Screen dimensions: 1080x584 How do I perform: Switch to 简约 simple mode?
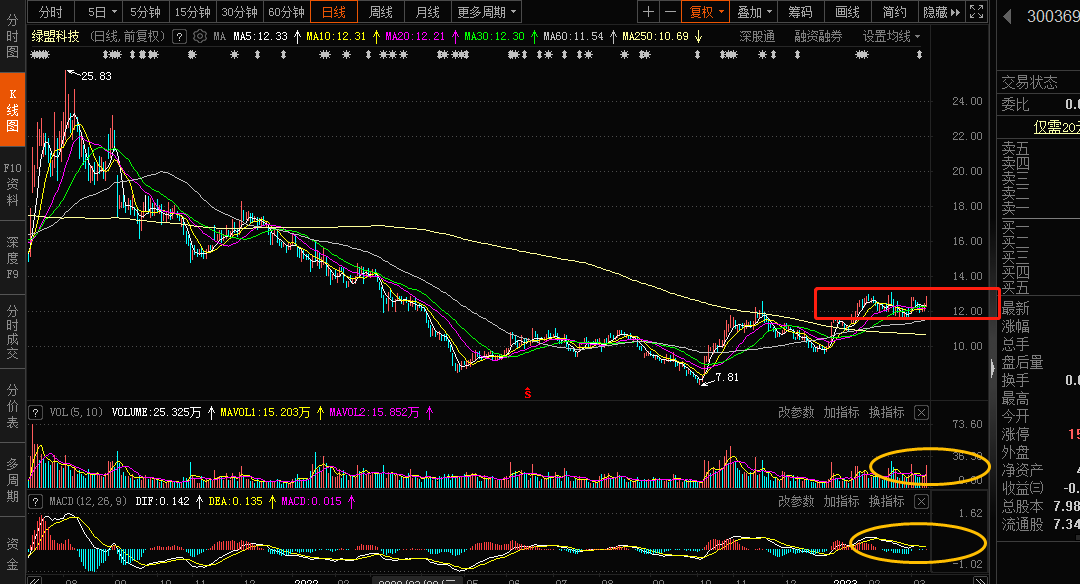894,12
